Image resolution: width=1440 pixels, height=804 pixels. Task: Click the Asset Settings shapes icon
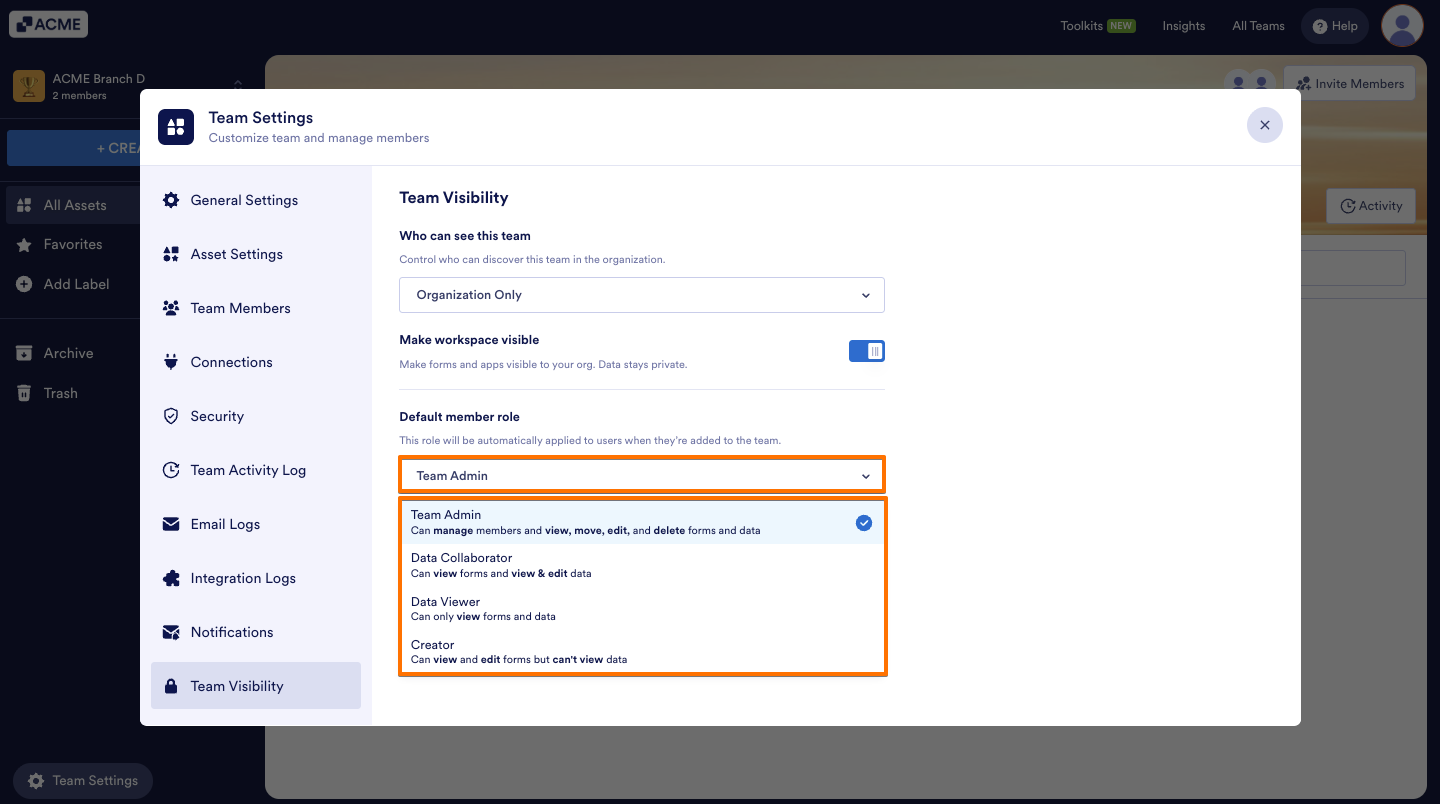click(171, 254)
